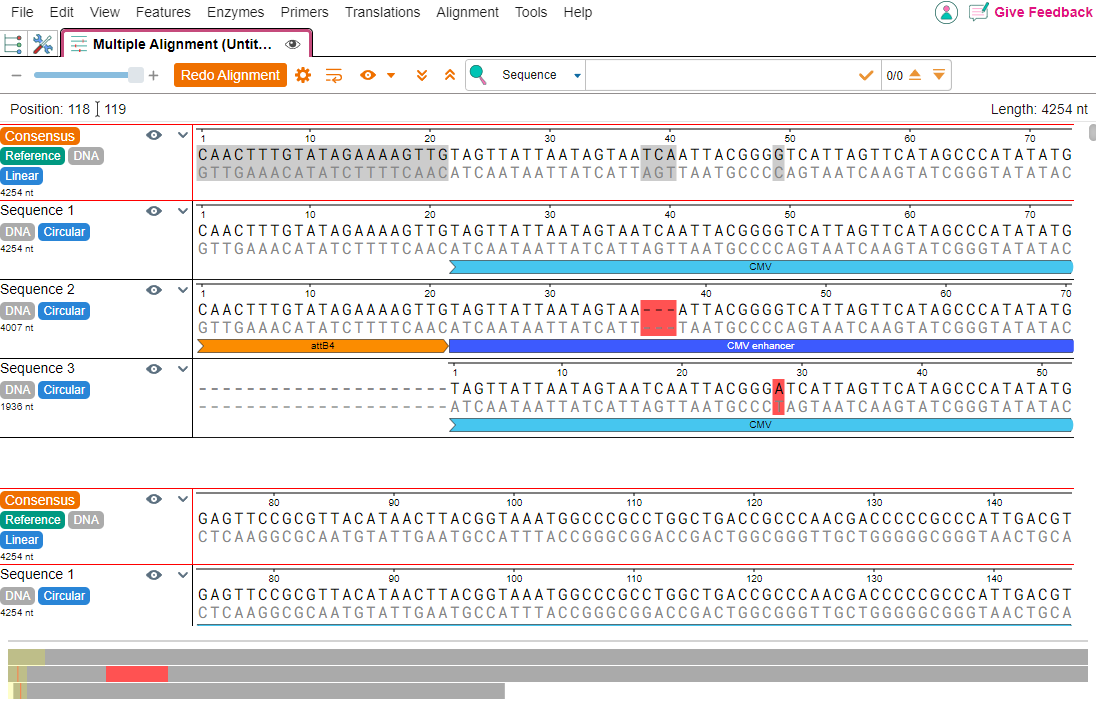Toggle visibility of the lower Sequence 1 row
The image size is (1096, 703).
154,575
